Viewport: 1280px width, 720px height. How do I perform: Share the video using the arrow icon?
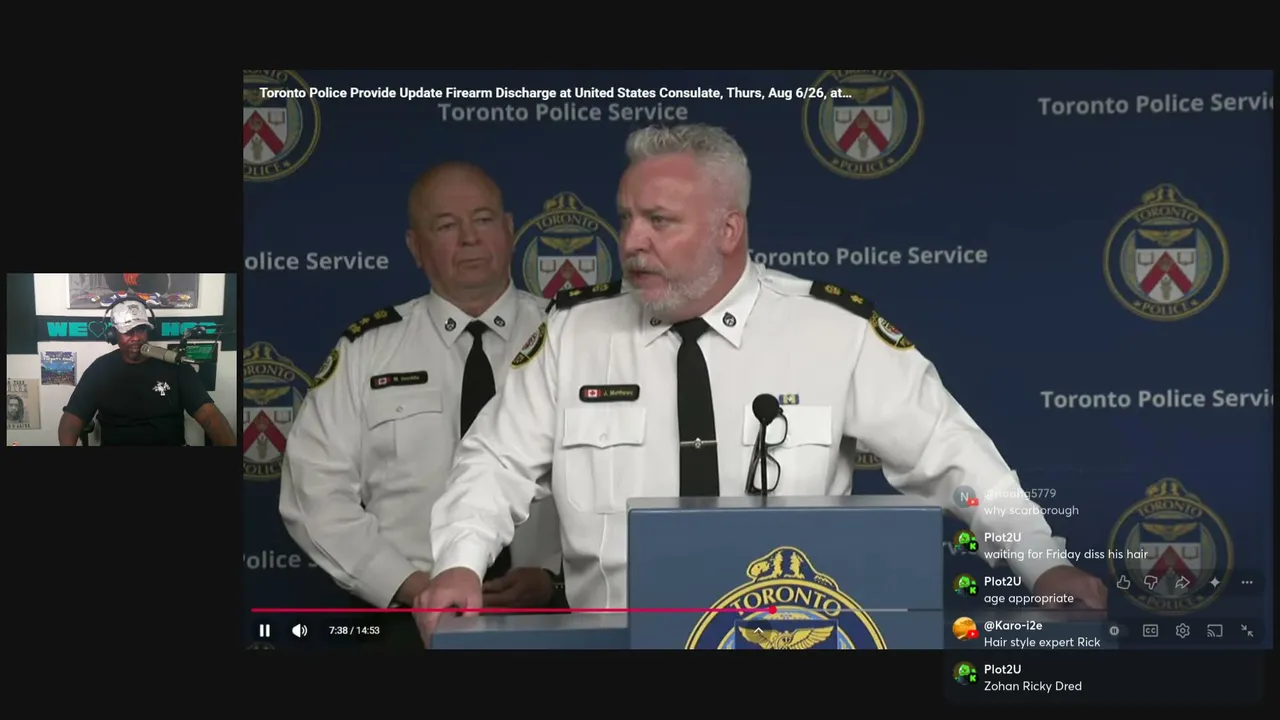(x=1182, y=582)
